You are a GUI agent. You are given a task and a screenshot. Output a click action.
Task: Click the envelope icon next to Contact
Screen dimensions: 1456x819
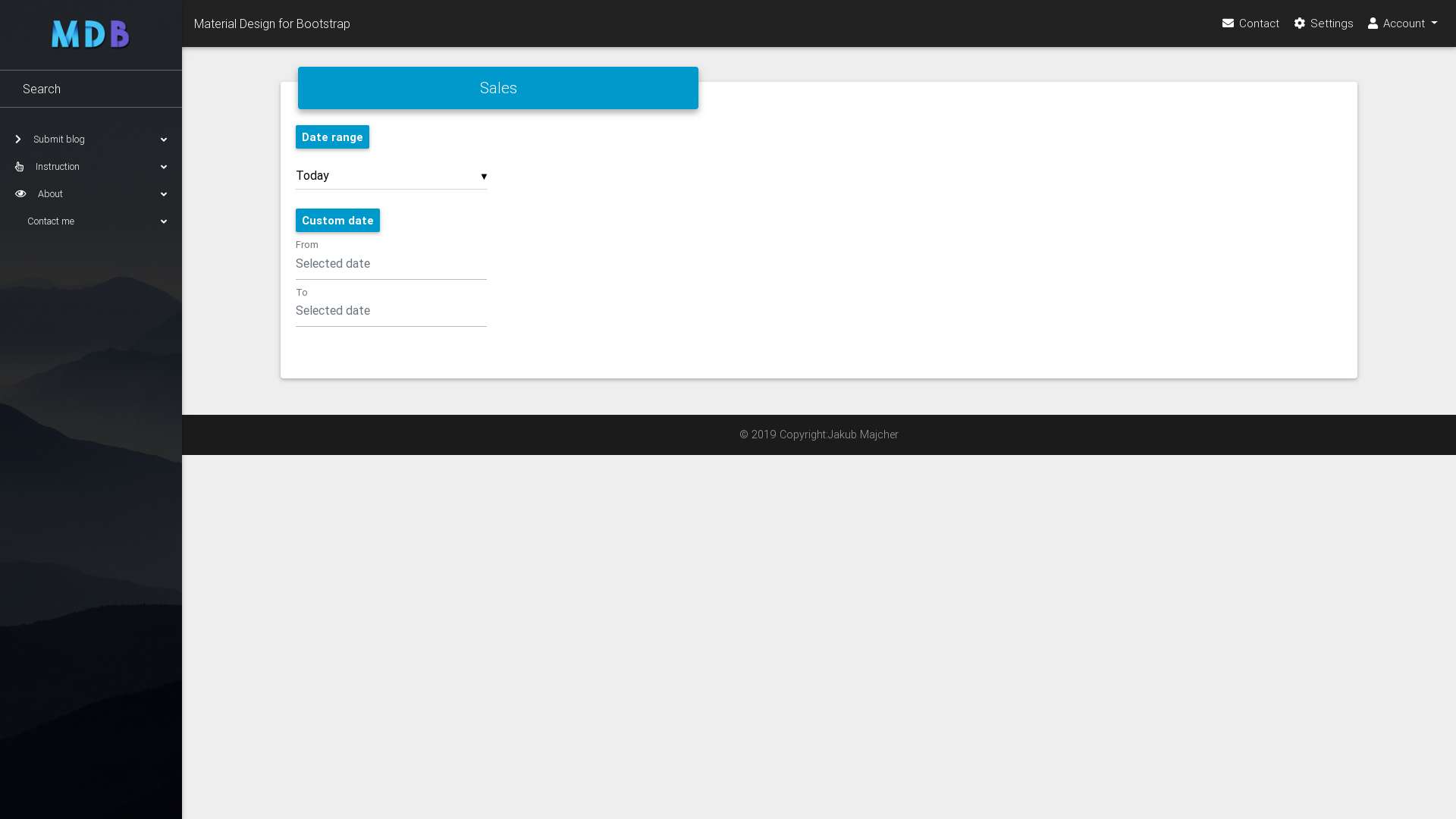tap(1228, 24)
